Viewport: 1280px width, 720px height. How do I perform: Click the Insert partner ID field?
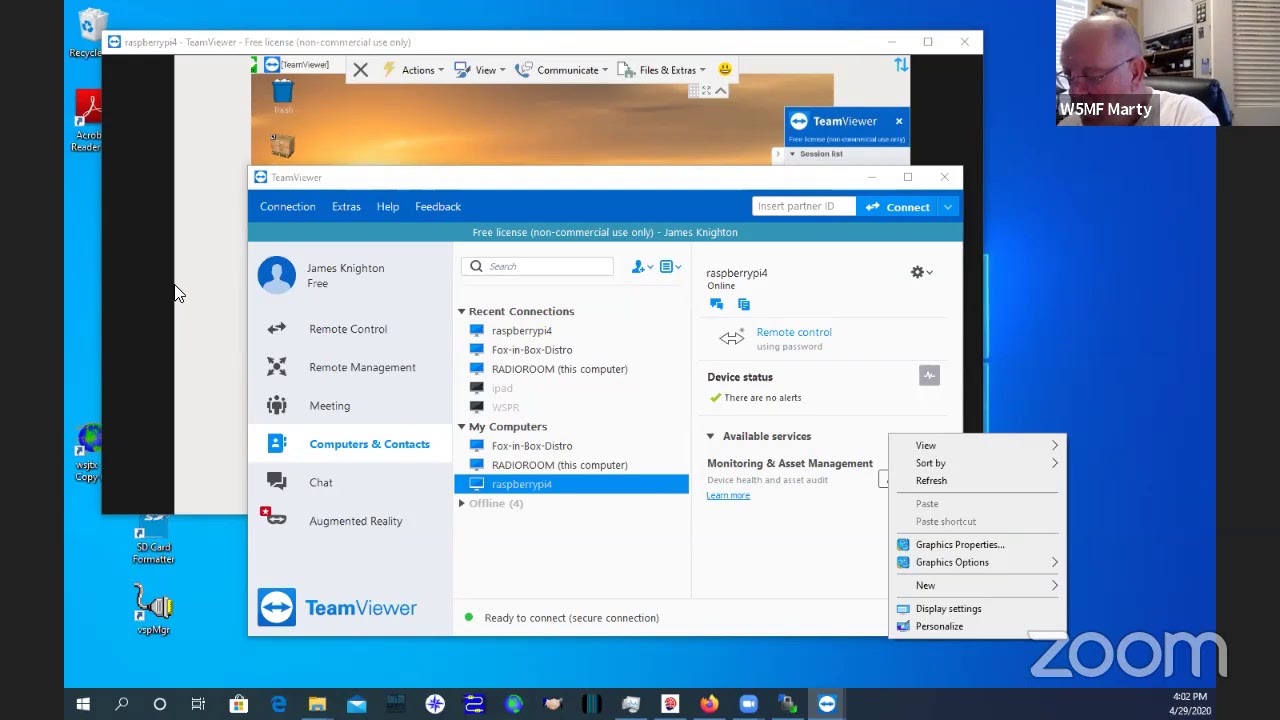[804, 207]
